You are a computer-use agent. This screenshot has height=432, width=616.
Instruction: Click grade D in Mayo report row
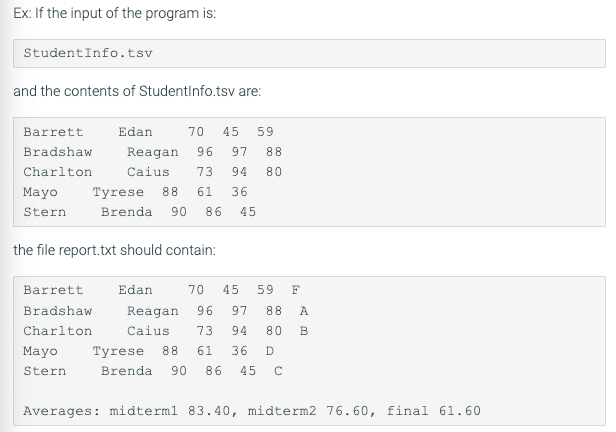tap(270, 351)
